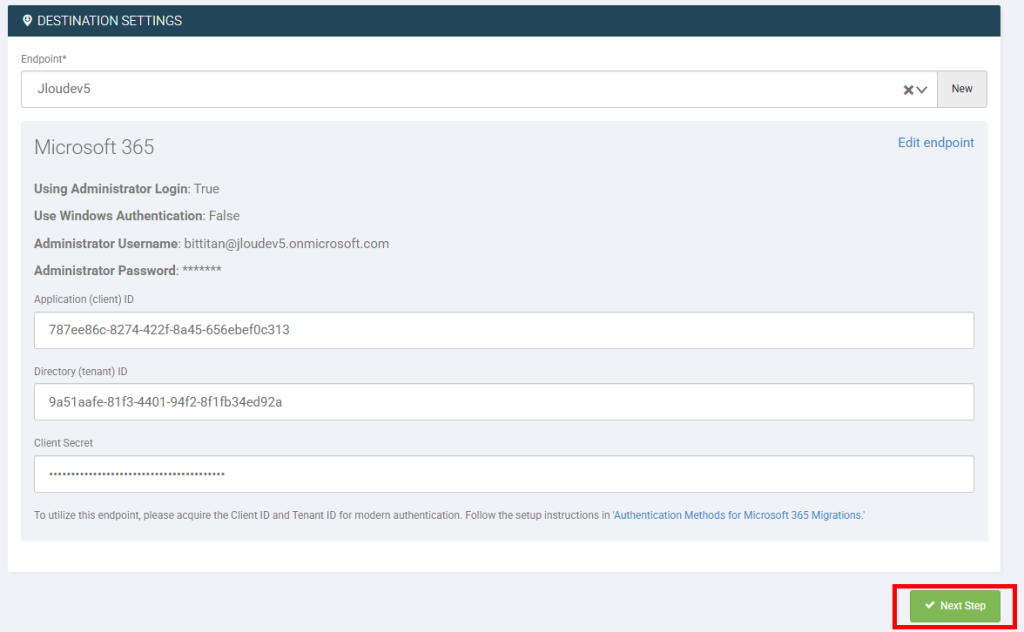The image size is (1024, 632).
Task: Select the Administrator Username email value
Action: [286, 244]
